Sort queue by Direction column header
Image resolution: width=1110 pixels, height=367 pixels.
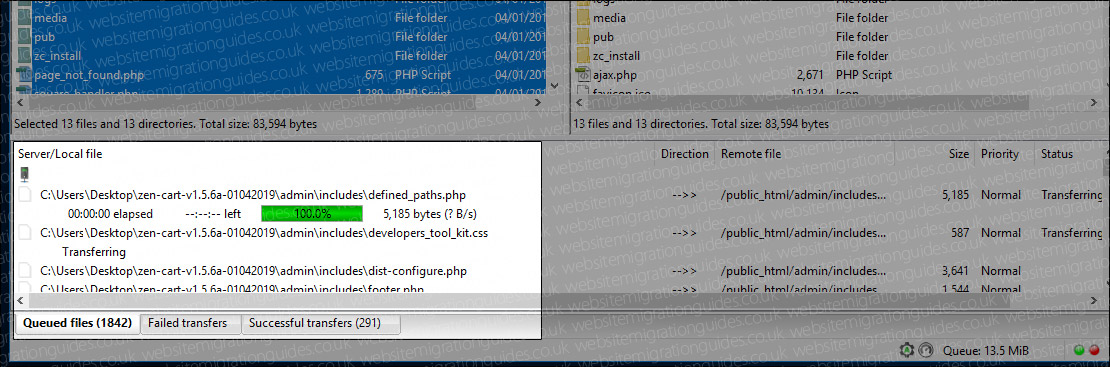(x=685, y=154)
